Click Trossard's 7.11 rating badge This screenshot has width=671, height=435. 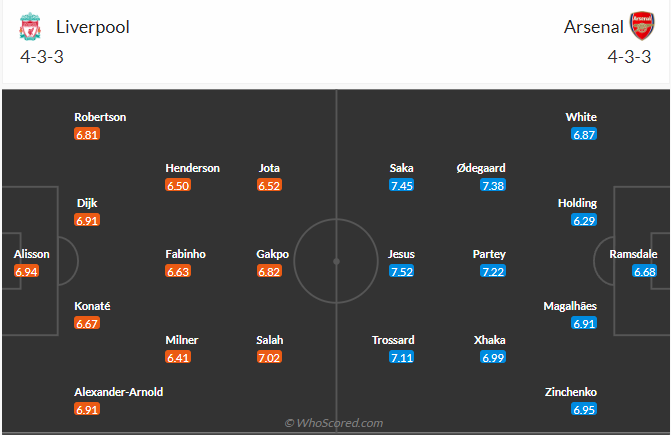[401, 357]
